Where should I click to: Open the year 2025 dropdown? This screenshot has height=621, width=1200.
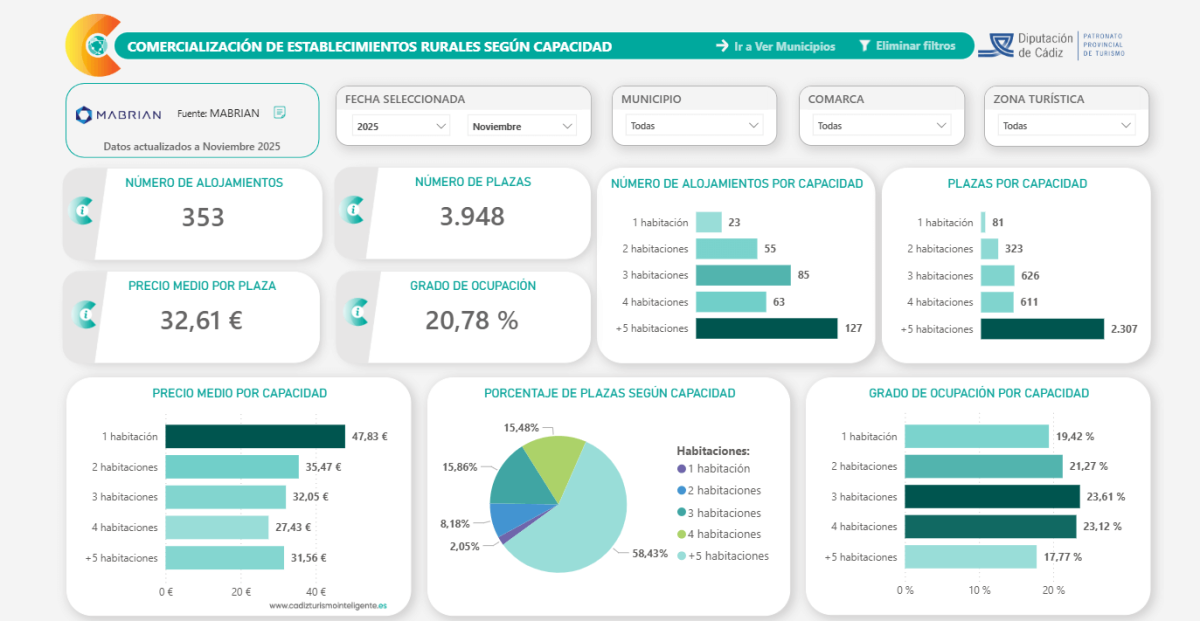(401, 126)
